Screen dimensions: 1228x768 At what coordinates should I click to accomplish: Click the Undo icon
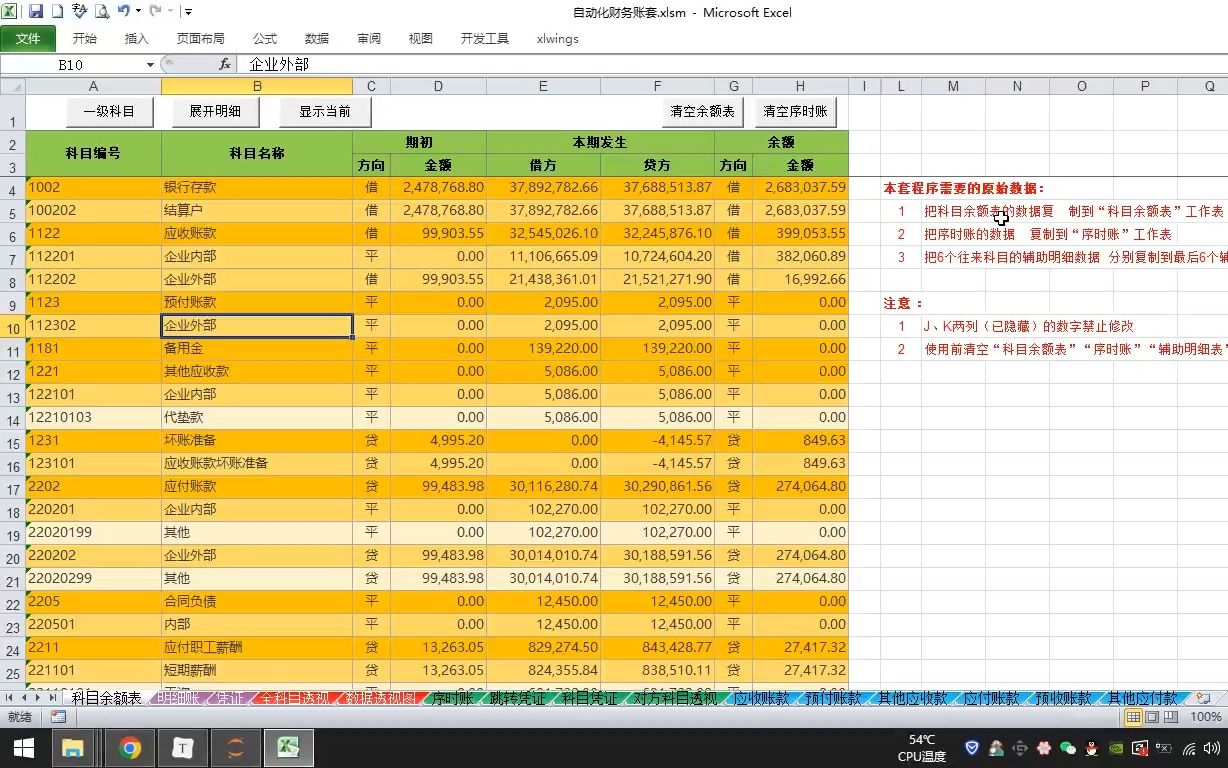[124, 12]
